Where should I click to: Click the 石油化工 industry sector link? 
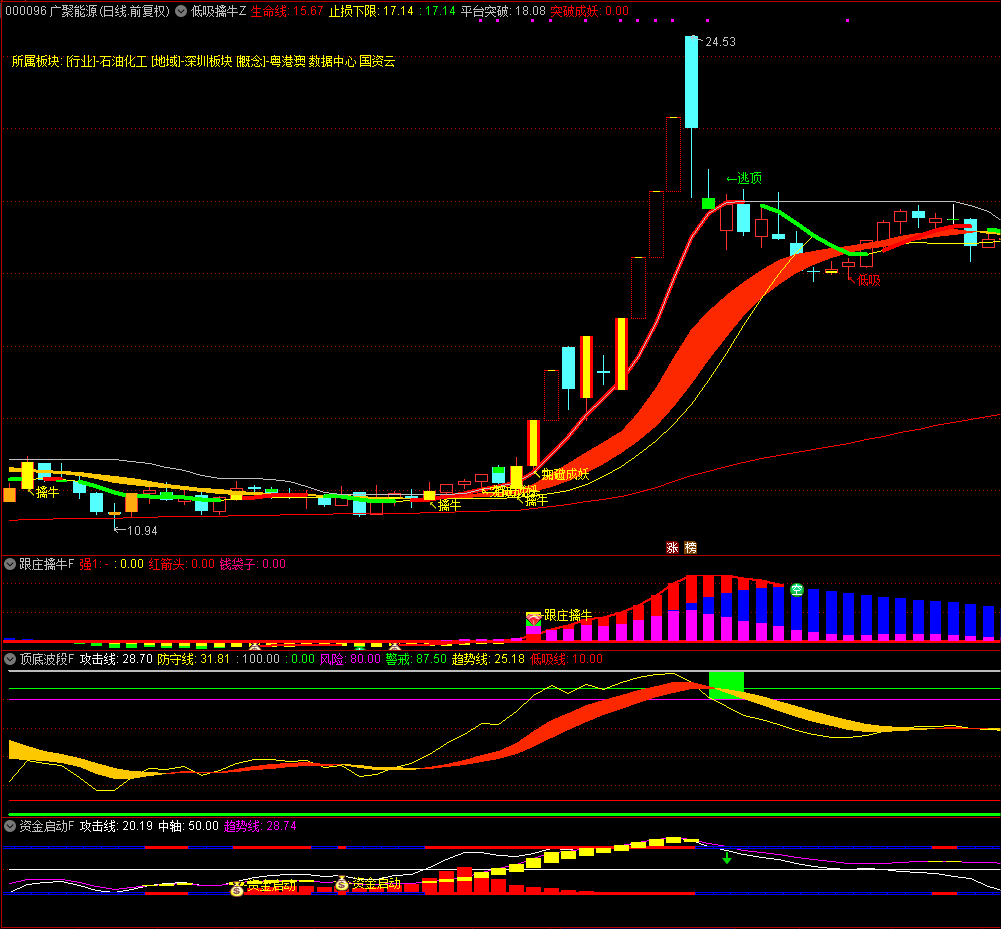122,61
